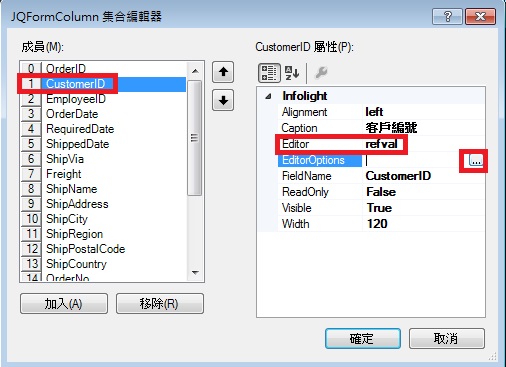Confirm with the 確定 button
The width and height of the screenshot is (506, 367).
coord(363,339)
